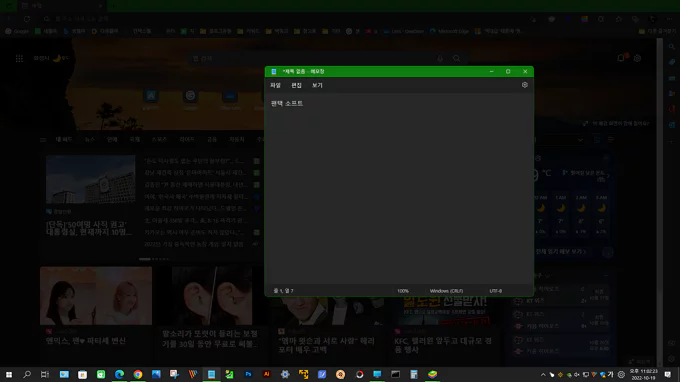Minimize the Notepad window
The height and width of the screenshot is (382, 680).
491,72
